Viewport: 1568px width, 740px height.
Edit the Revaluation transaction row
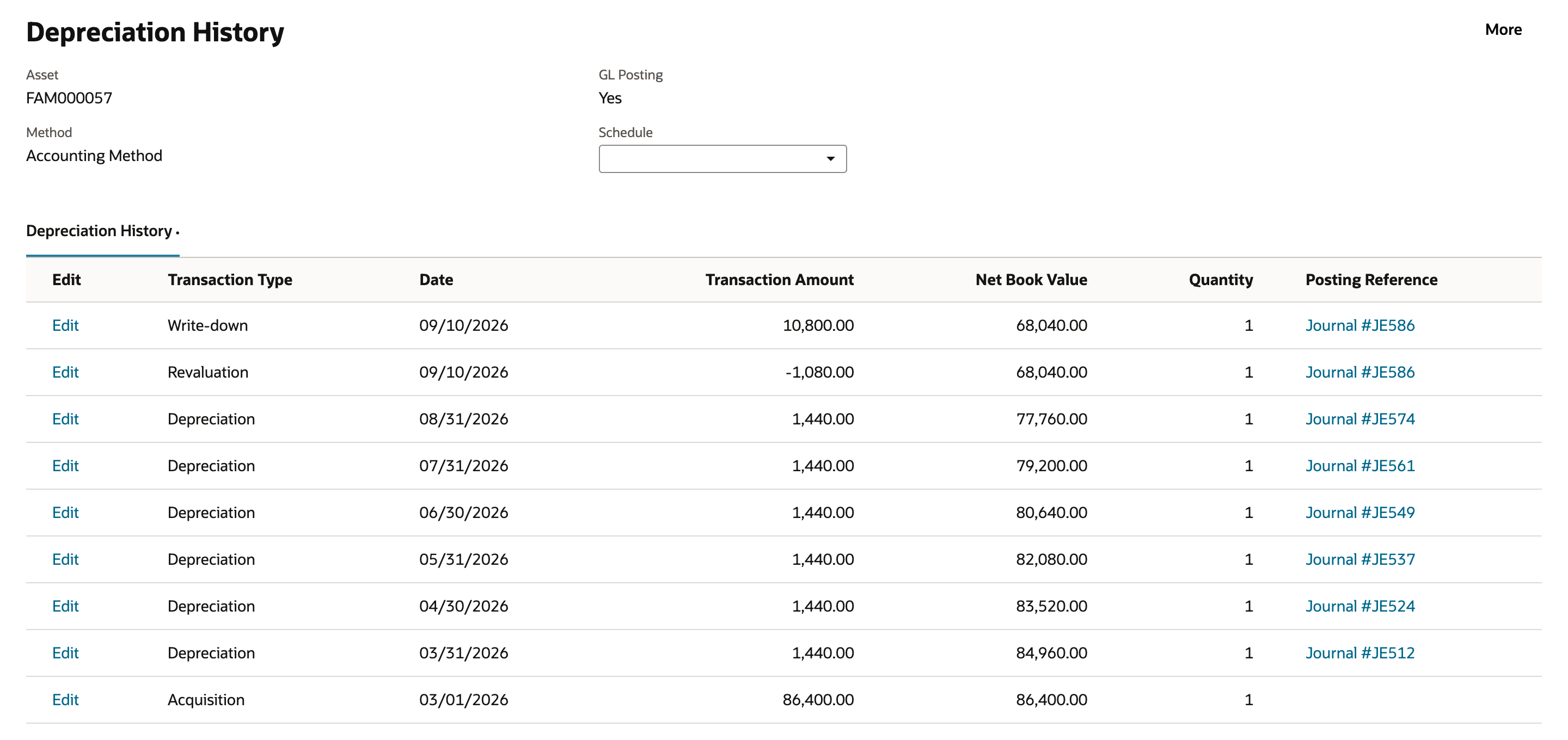click(65, 372)
